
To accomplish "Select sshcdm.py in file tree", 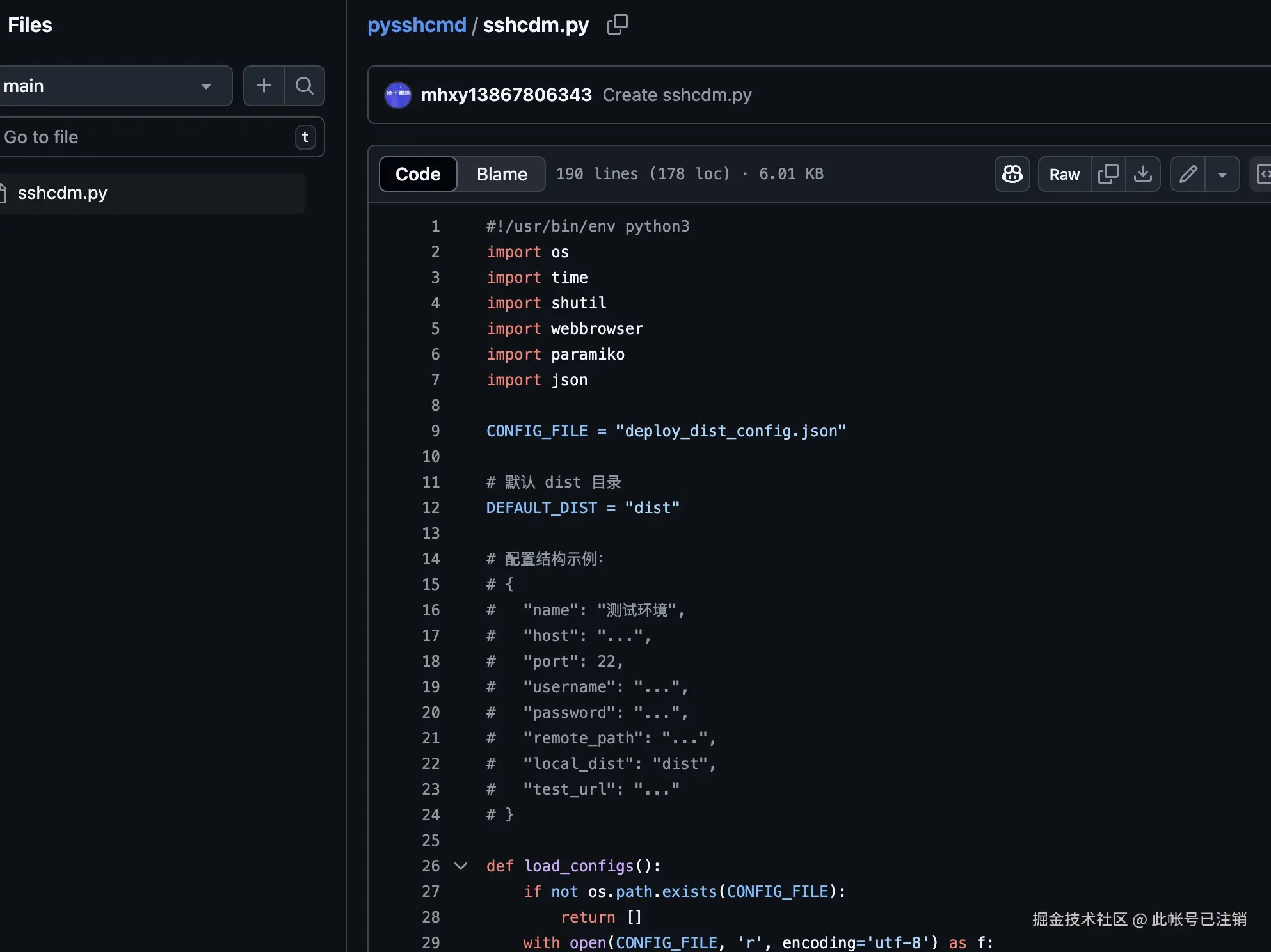I will point(63,193).
